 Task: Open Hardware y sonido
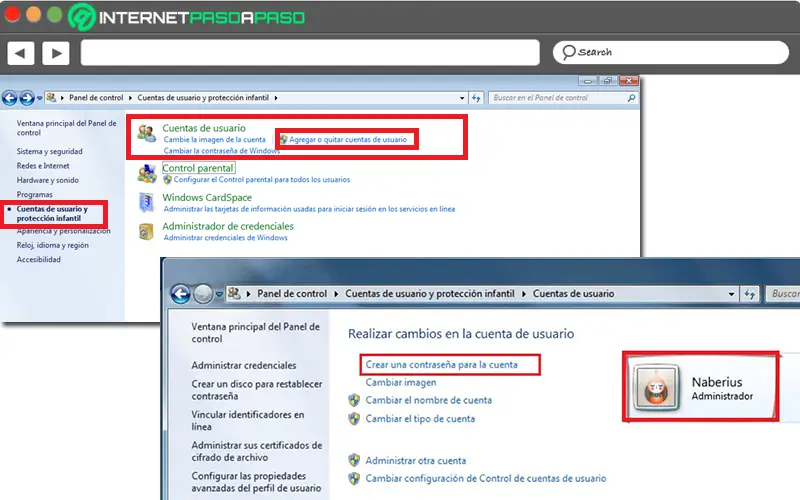coord(47,180)
